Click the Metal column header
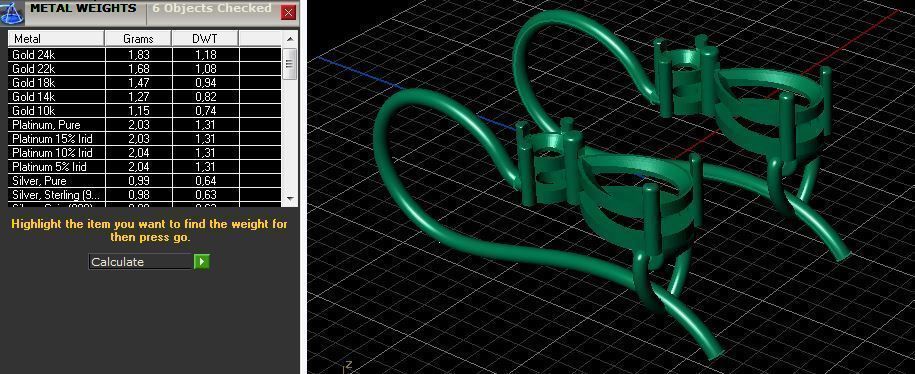Screen dimensions: 915x374 (x=57, y=39)
